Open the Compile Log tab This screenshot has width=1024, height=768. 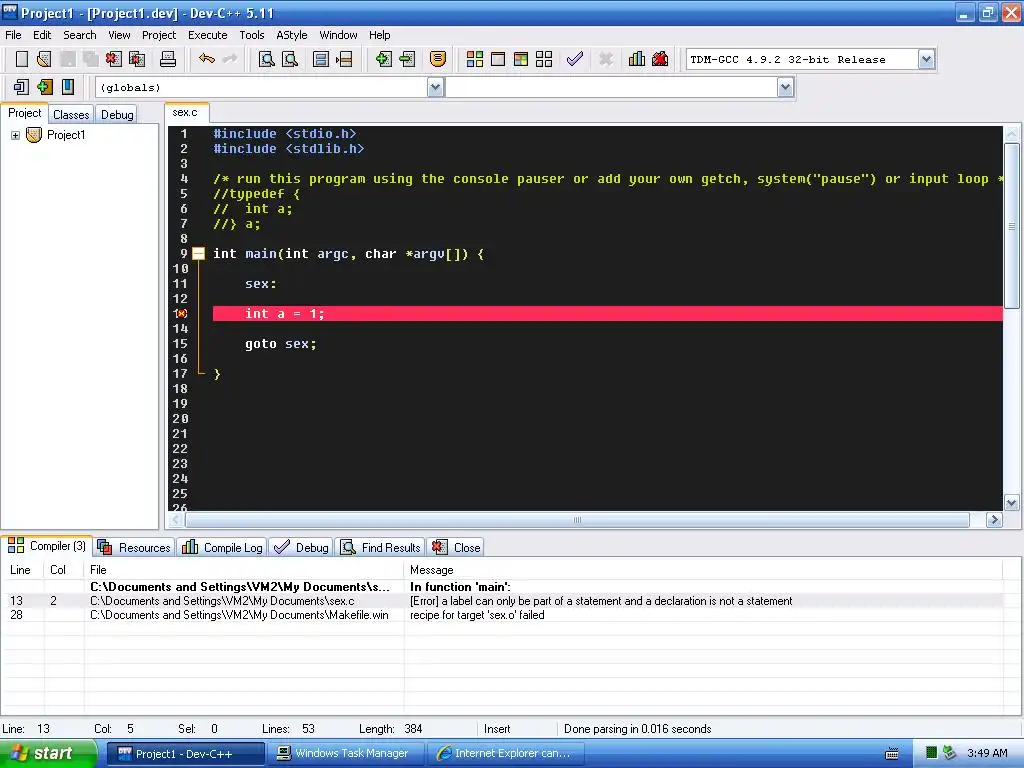pyautogui.click(x=222, y=547)
